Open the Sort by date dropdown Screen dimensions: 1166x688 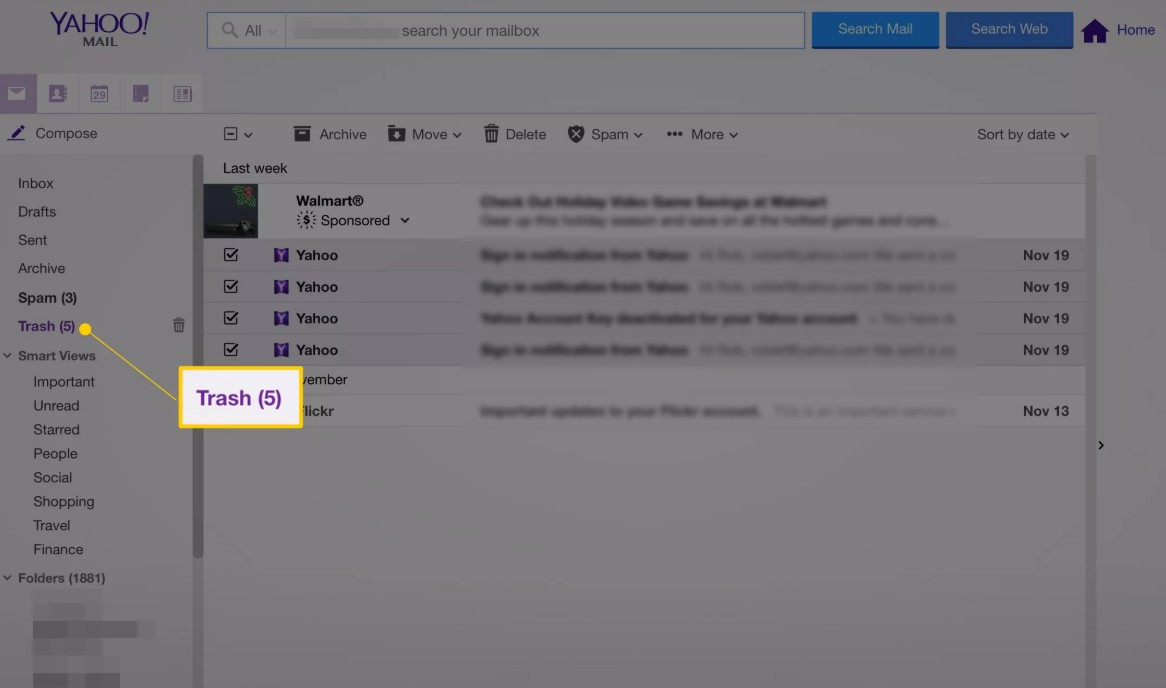tap(1022, 133)
